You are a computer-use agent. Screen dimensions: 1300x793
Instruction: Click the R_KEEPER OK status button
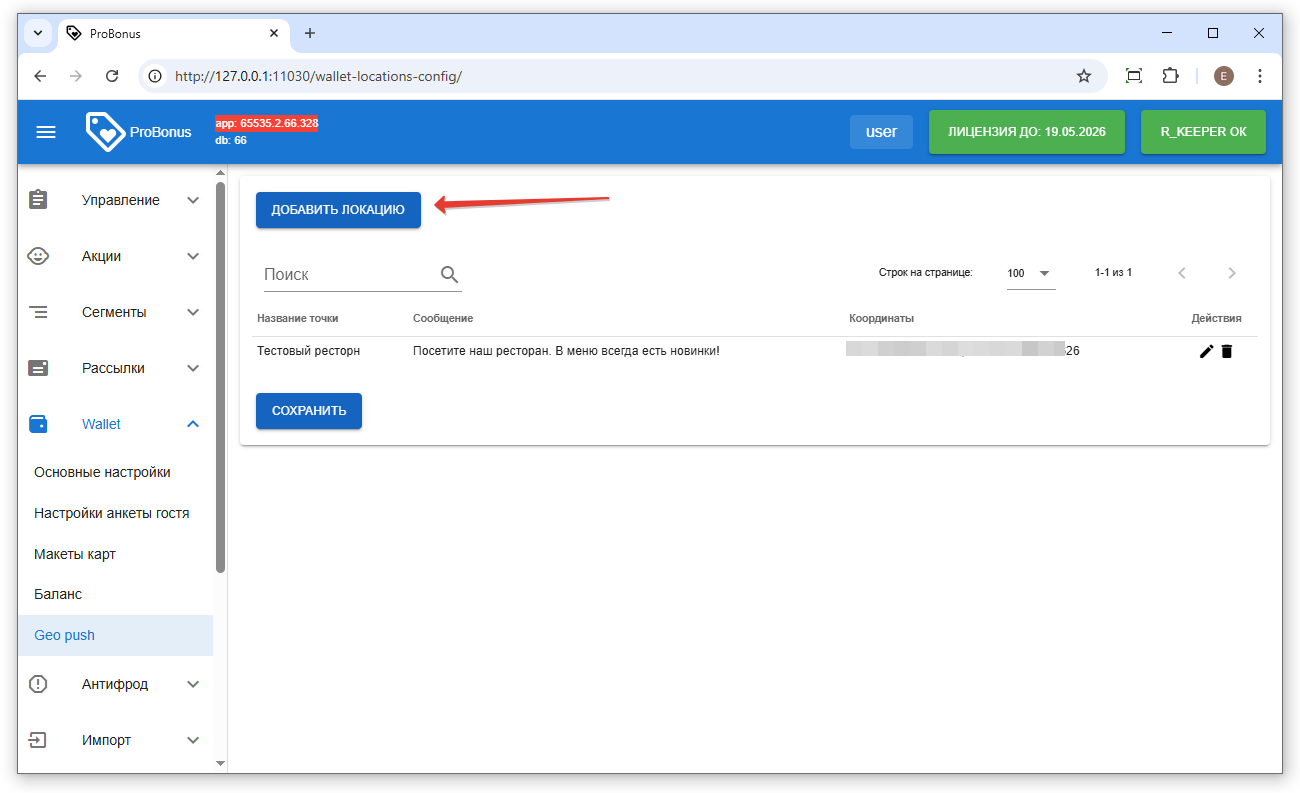[1202, 132]
